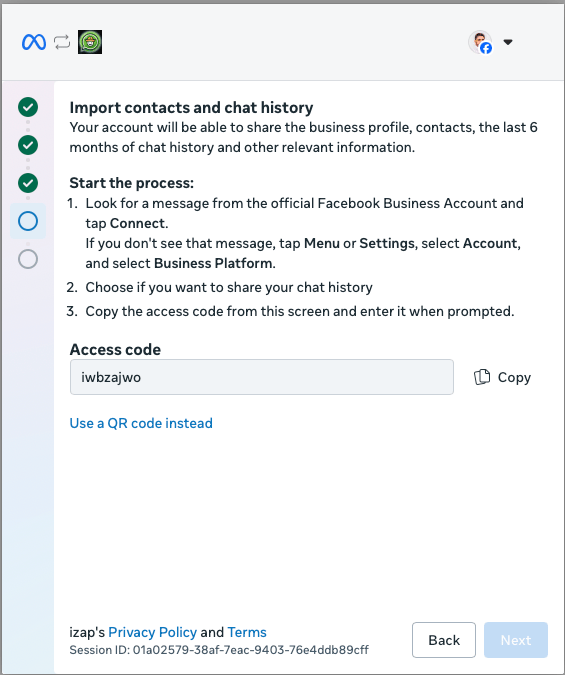Click the Copy label beside the access code
The image size is (565, 675).
(x=514, y=378)
